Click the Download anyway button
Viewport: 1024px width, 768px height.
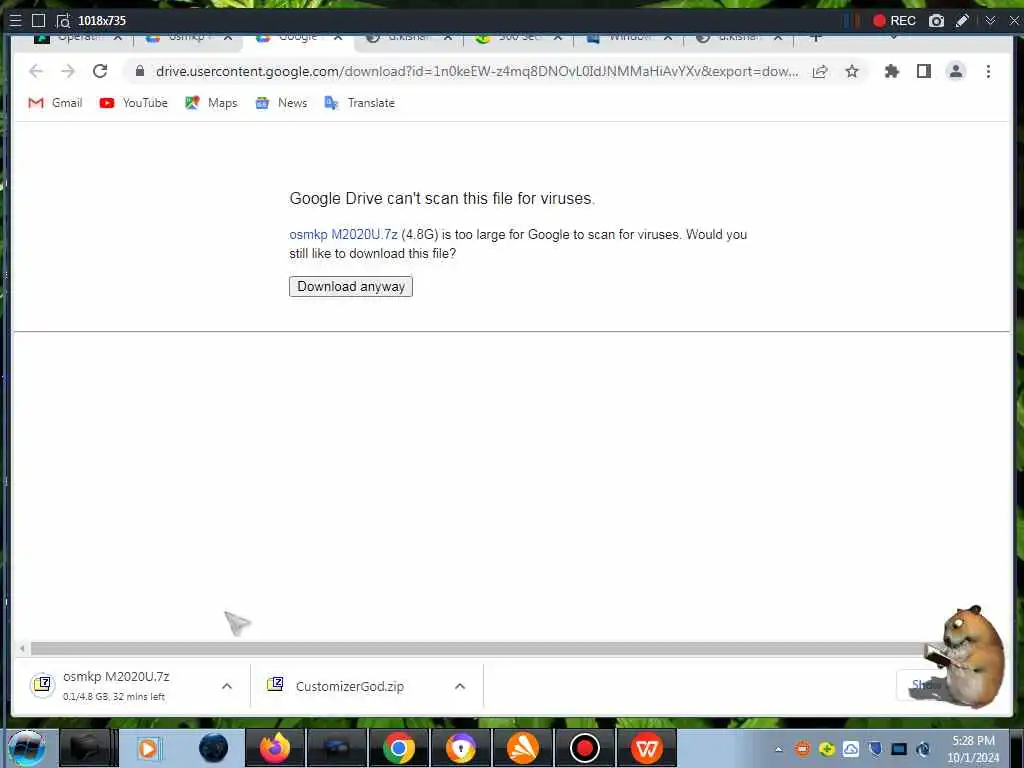(351, 287)
